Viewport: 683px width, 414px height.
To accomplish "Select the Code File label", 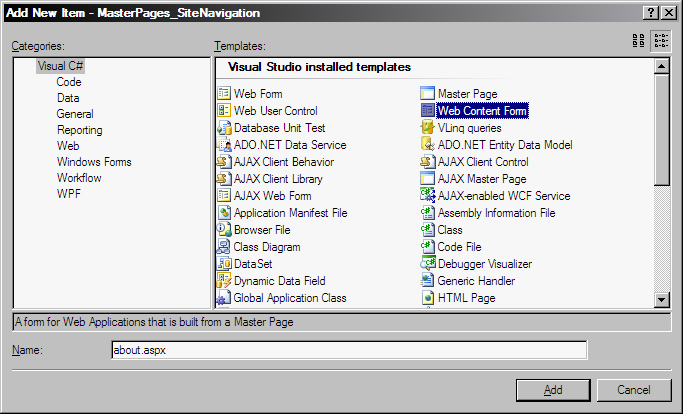I will pos(460,247).
